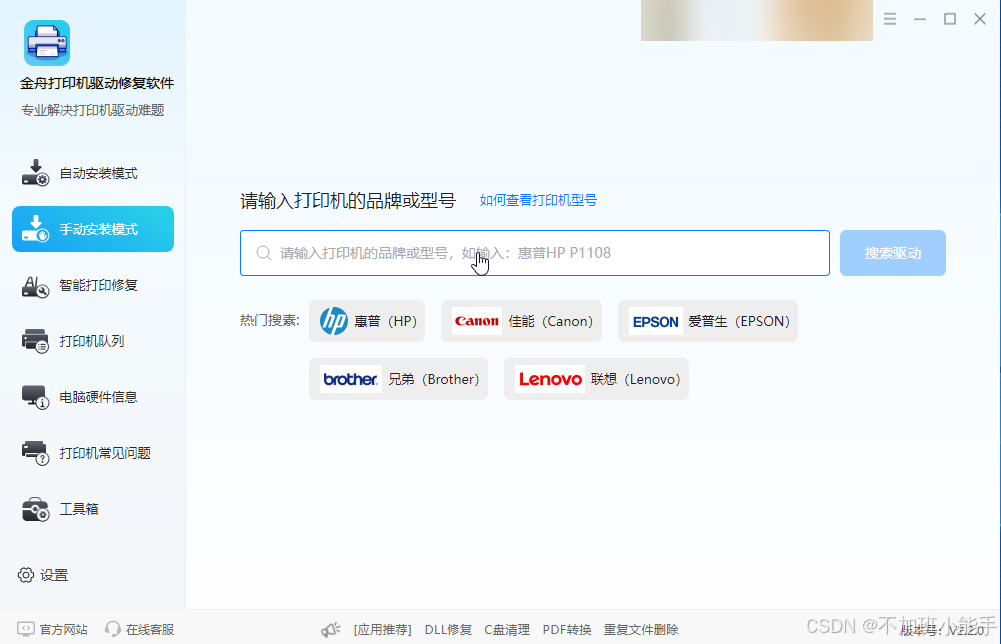Go to 打印机队列 page
Screen dimensions: 1001x644
coord(93,341)
